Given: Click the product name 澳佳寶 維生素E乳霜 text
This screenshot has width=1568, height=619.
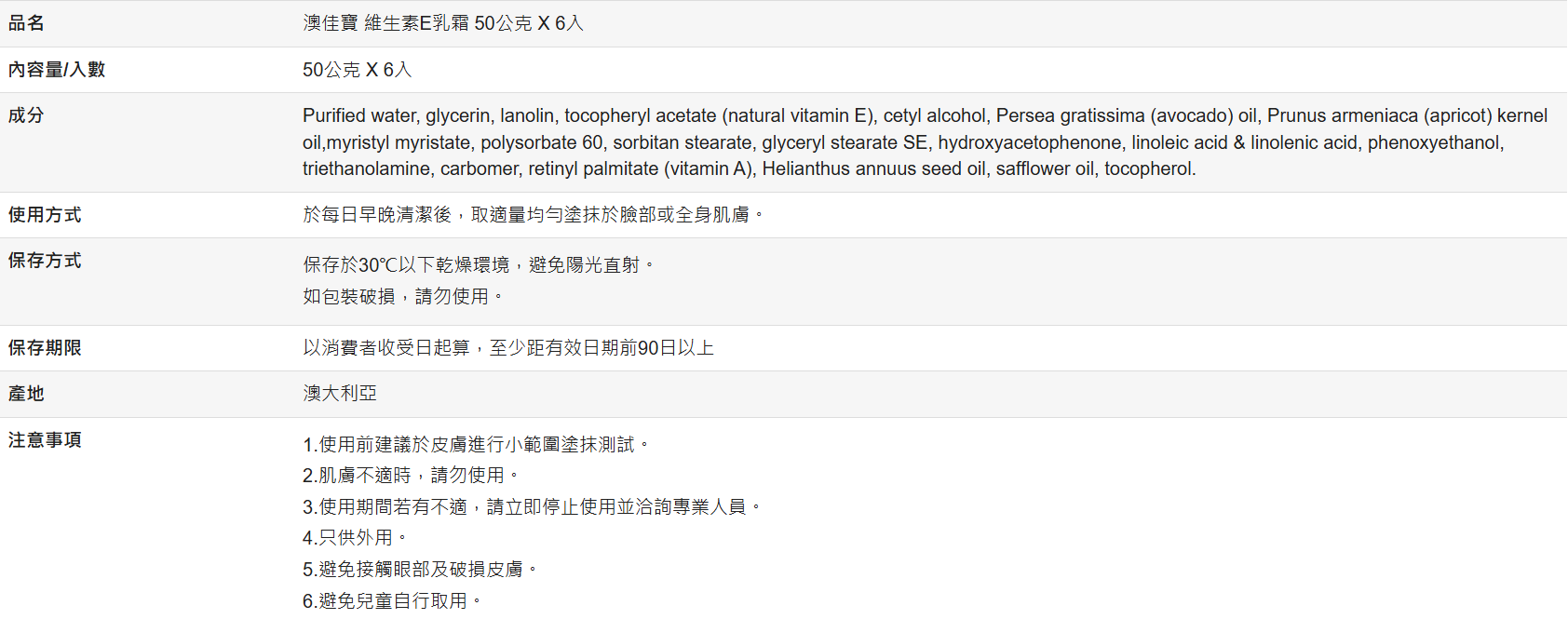Looking at the screenshot, I should (x=442, y=23).
